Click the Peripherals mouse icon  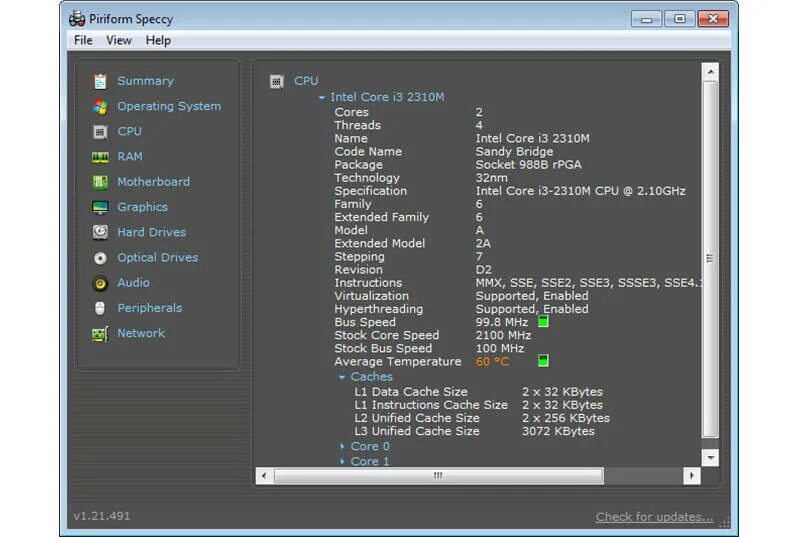point(100,308)
